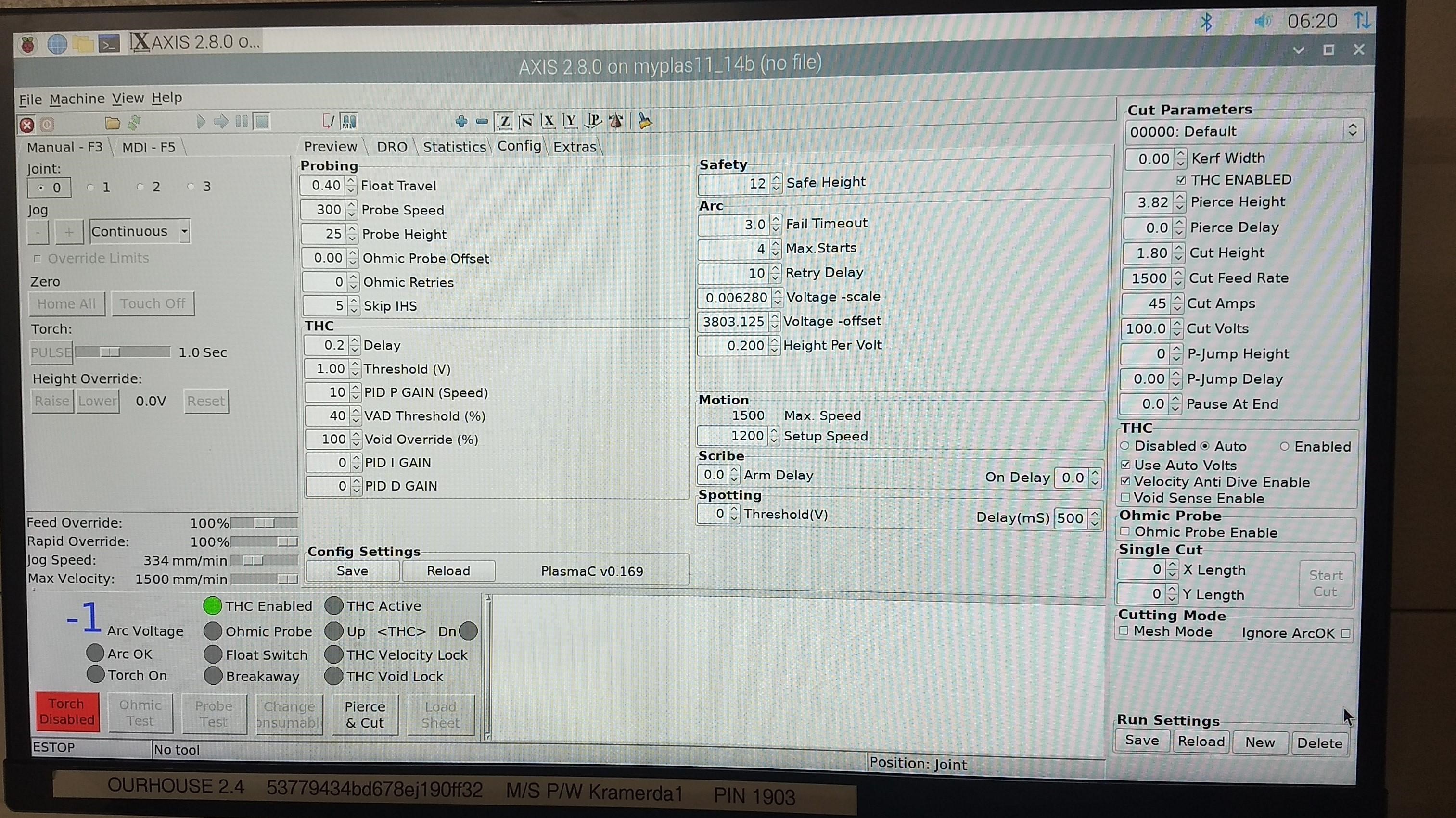Select the front view Y icon
This screenshot has height=818, width=1456.
pos(570,121)
